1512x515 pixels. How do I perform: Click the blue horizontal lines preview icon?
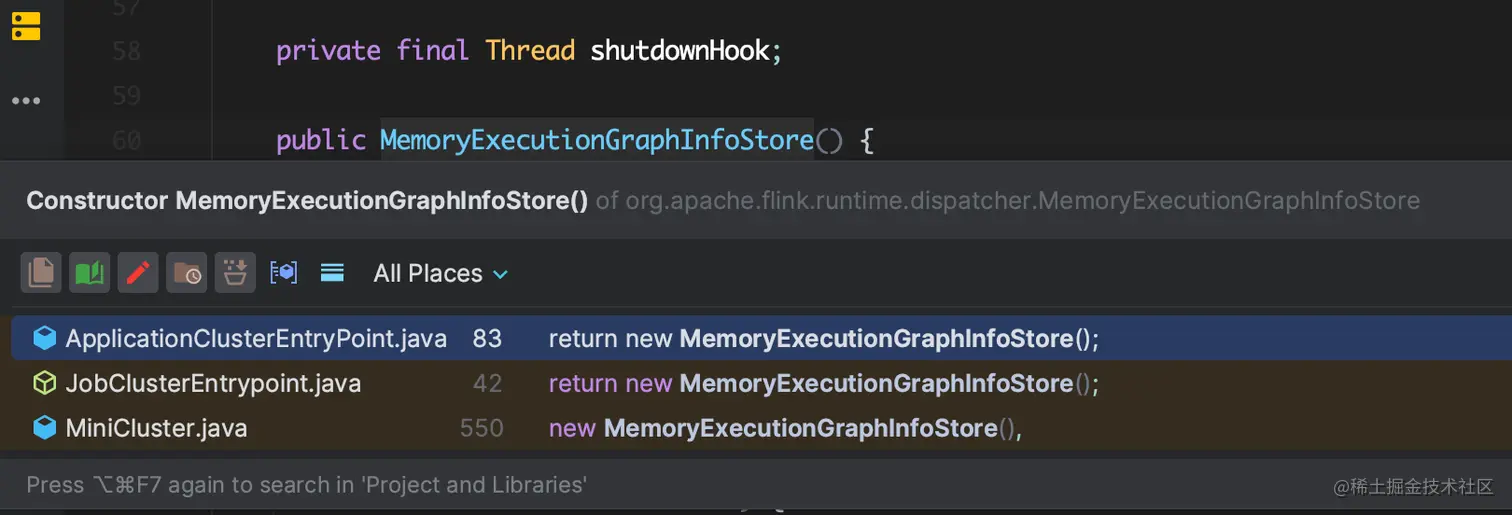(x=332, y=273)
